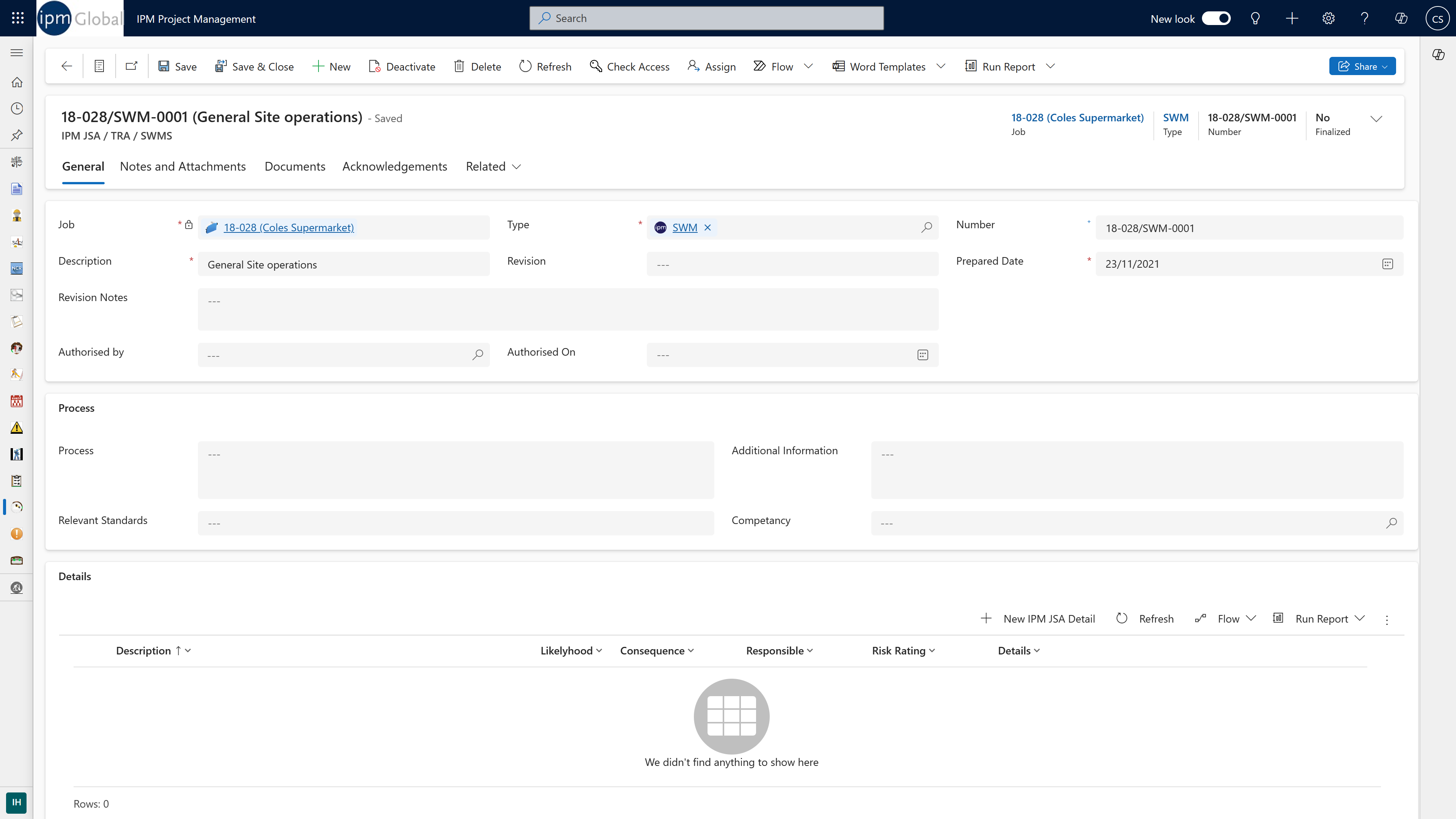The image size is (1456, 819).
Task: Assign the record
Action: [x=712, y=66]
